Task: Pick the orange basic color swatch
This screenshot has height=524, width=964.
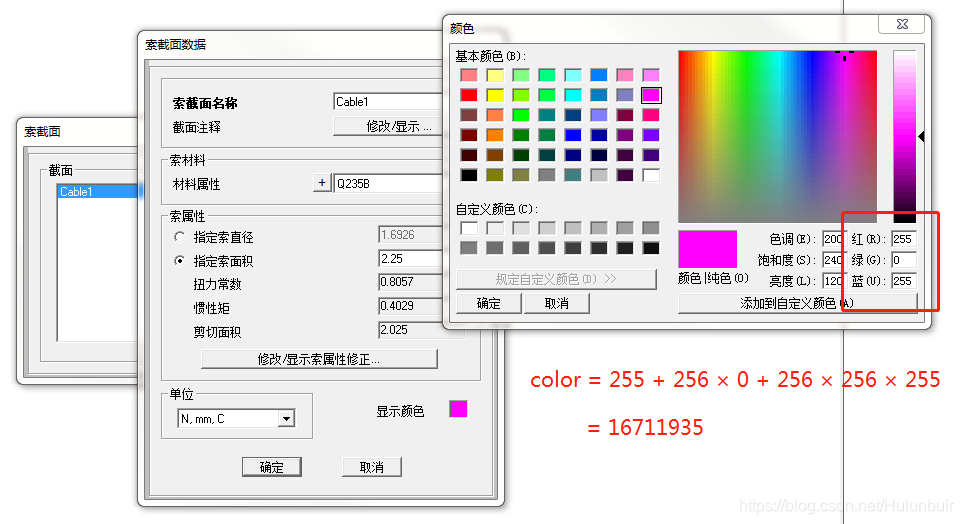Action: tap(495, 135)
